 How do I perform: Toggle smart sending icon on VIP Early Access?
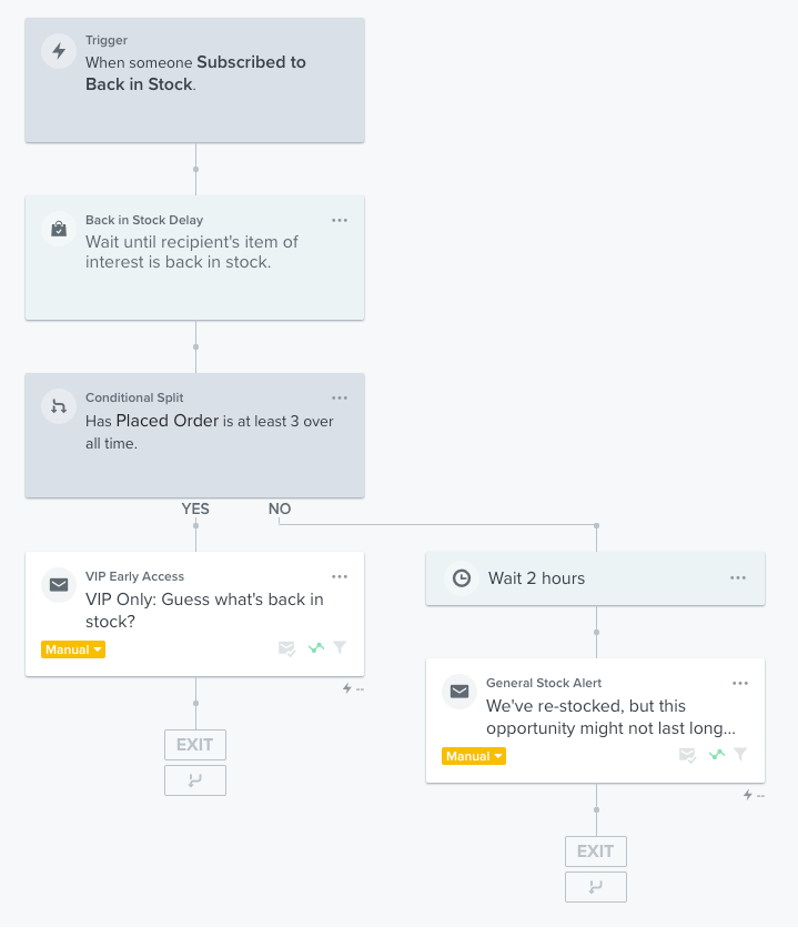287,648
